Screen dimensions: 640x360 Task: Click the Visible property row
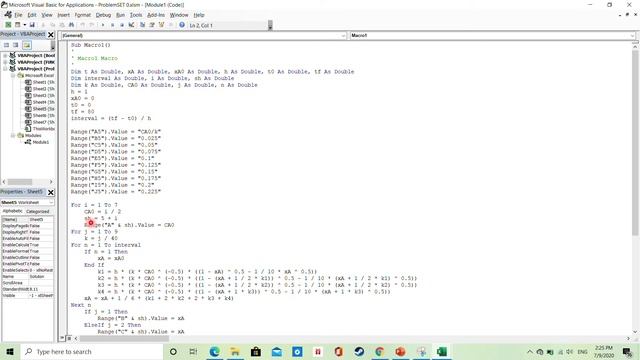pyautogui.click(x=27, y=296)
